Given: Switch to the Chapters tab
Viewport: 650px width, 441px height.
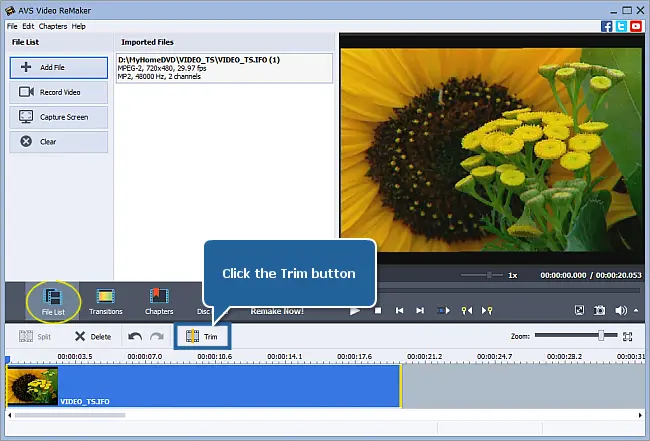Looking at the screenshot, I should 159,301.
